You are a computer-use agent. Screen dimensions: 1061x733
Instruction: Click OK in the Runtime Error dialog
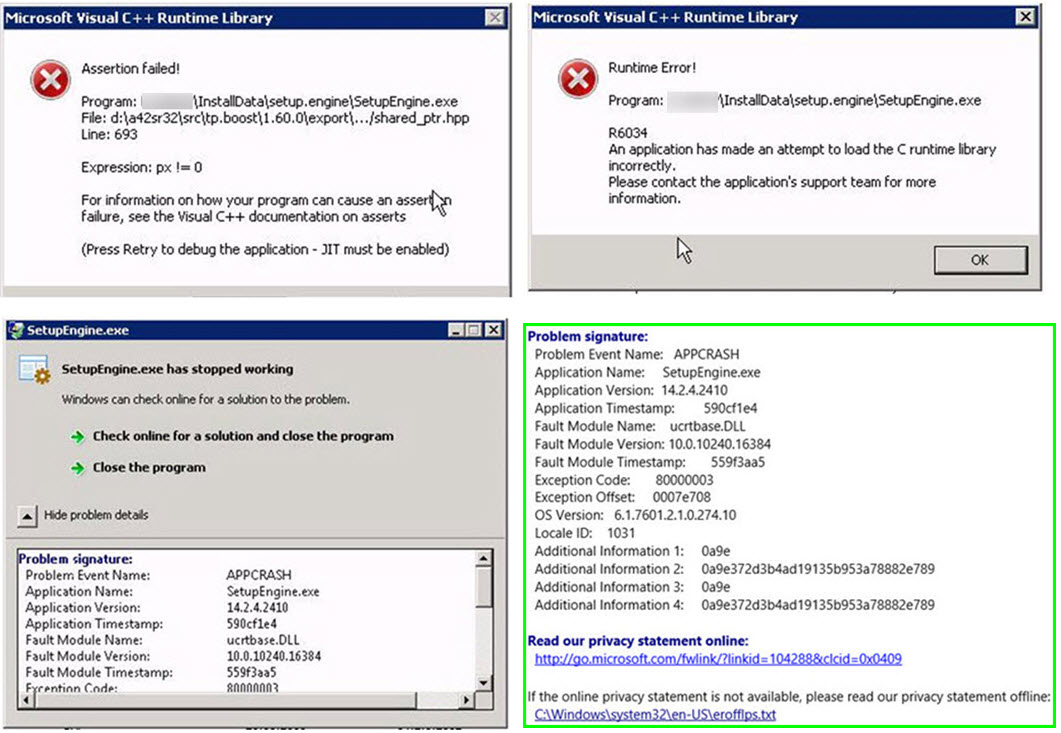980,260
